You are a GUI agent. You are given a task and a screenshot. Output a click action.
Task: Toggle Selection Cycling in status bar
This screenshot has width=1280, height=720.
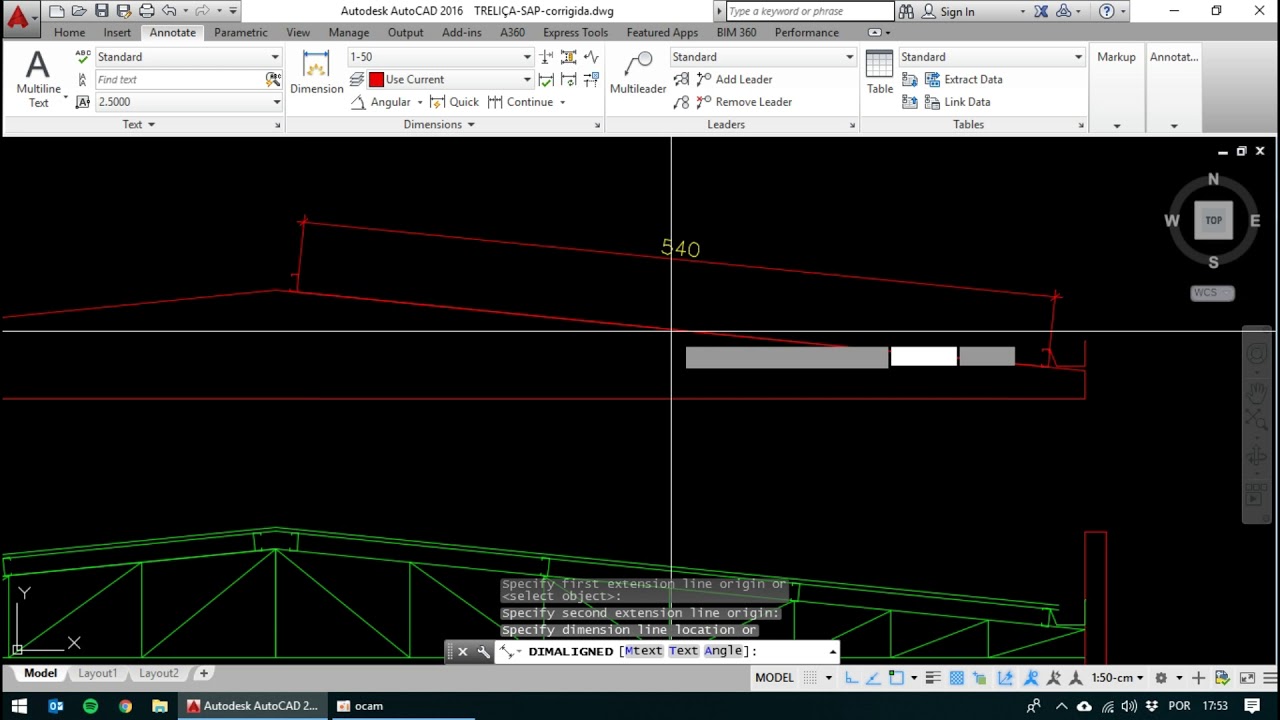coord(980,678)
